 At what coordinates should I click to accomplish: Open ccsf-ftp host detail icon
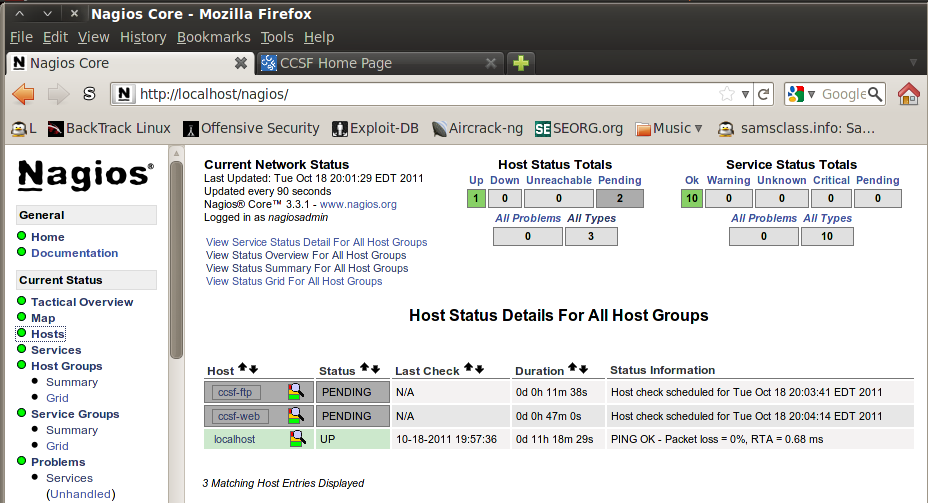296,392
